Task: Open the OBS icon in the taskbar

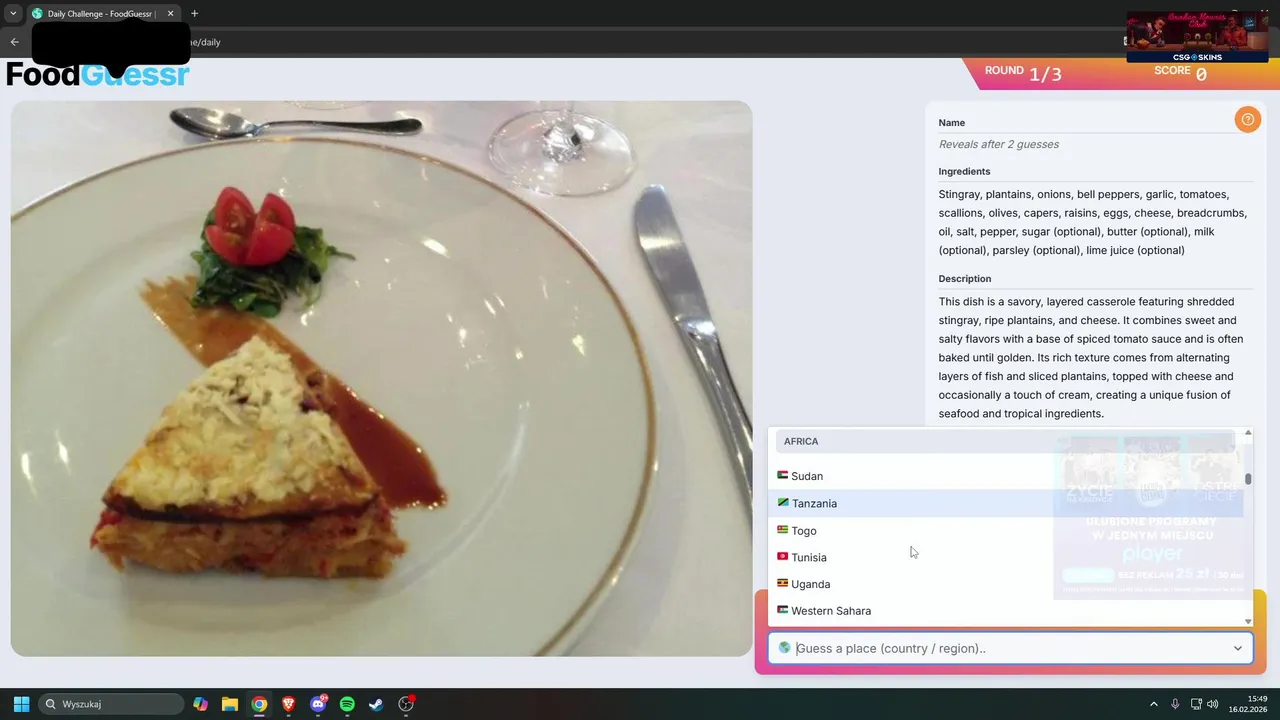Action: point(406,704)
